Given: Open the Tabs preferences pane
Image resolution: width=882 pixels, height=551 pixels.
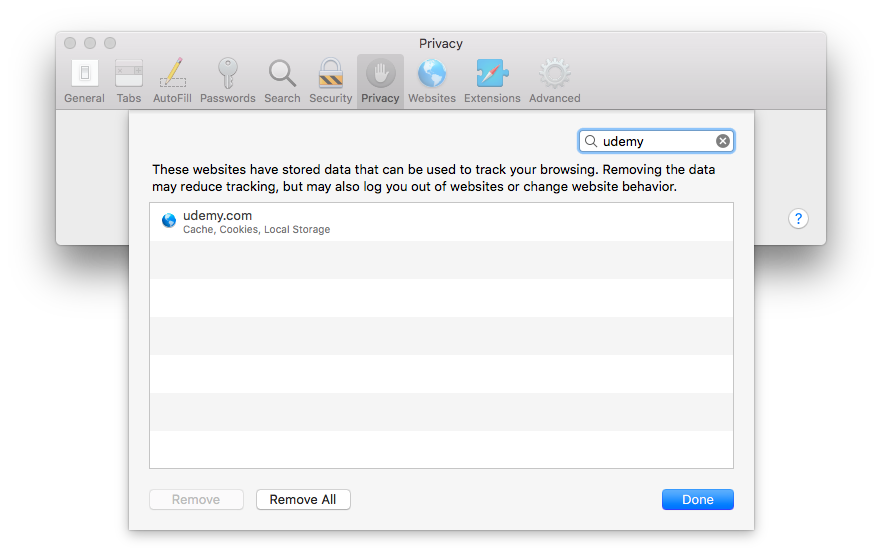Looking at the screenshot, I should 129,81.
